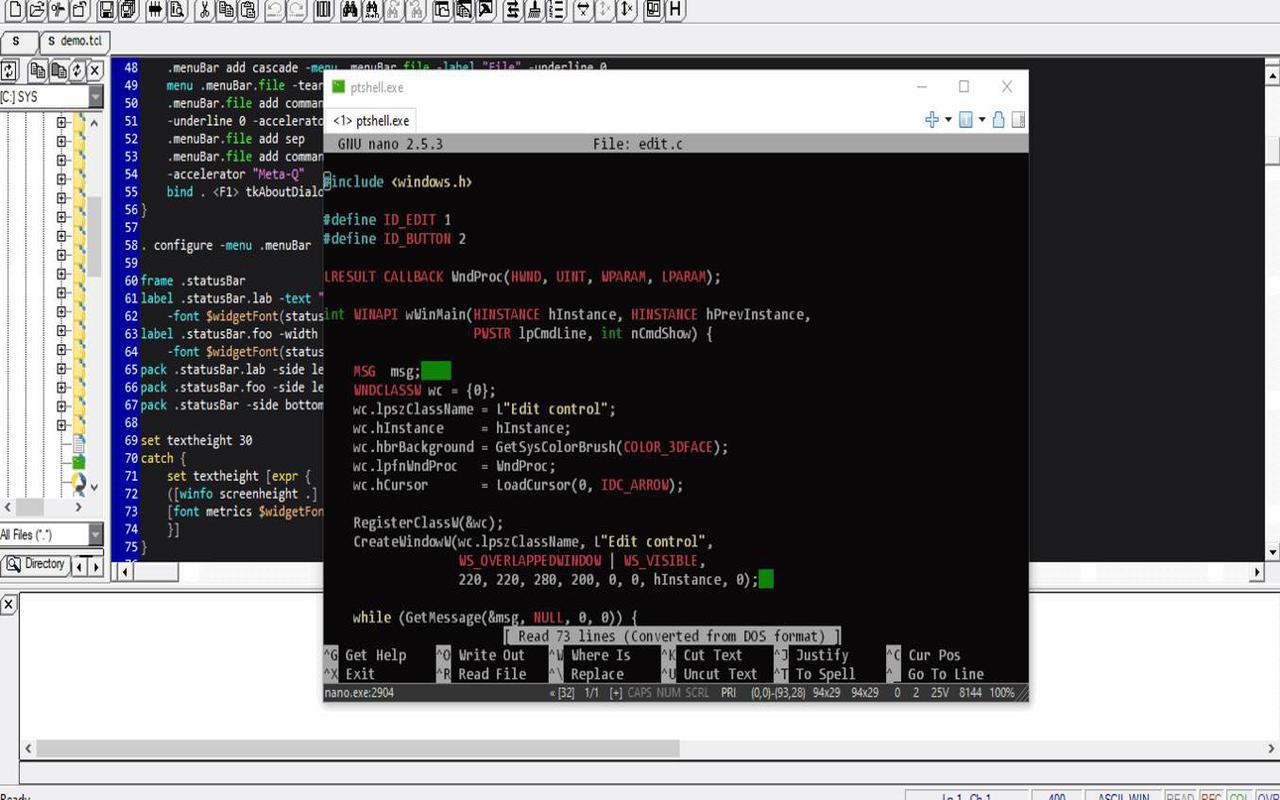Click the Save All stacked disks icon
Screen dimensions: 1280x800
127,11
